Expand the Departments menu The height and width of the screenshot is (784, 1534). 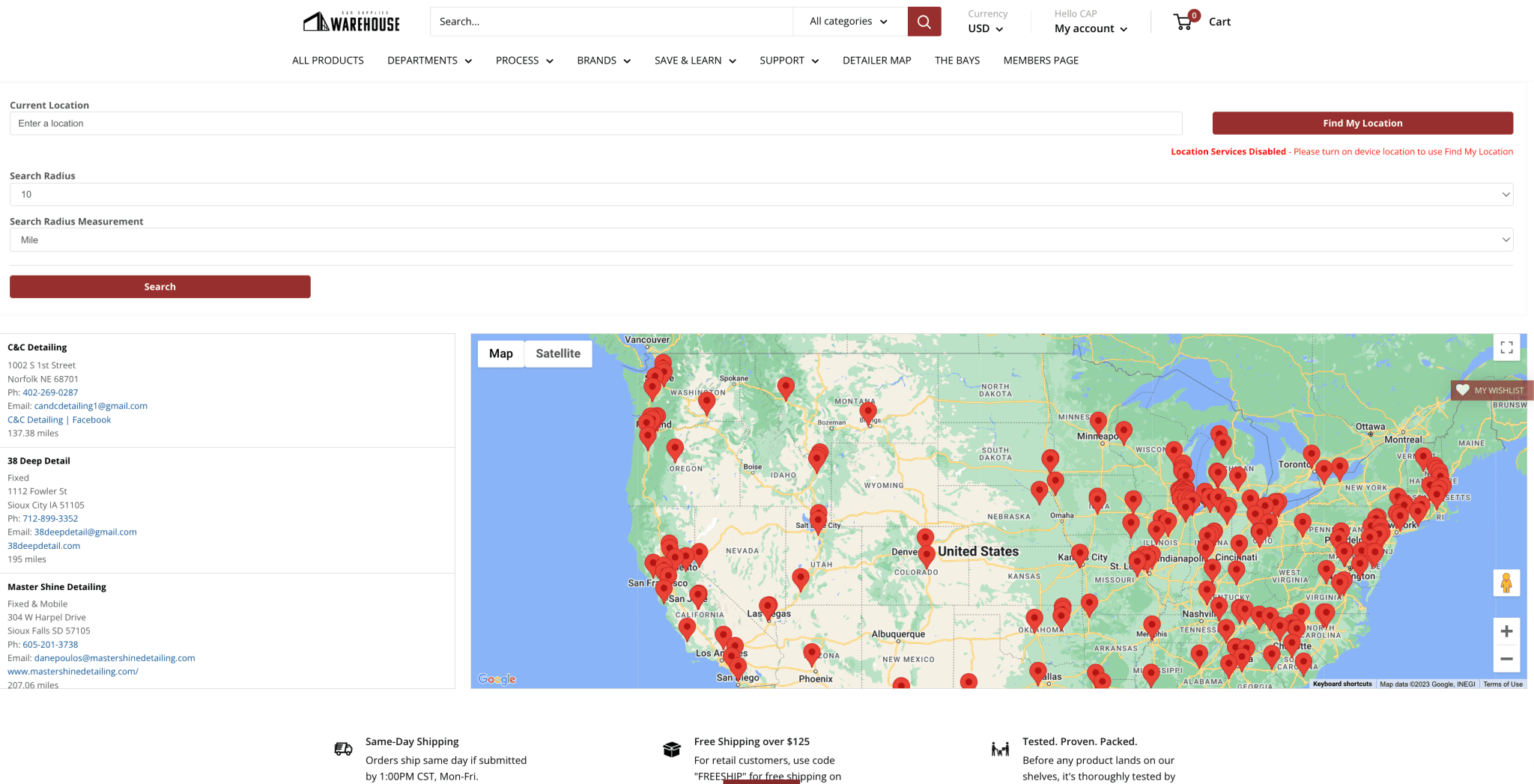[x=429, y=61]
